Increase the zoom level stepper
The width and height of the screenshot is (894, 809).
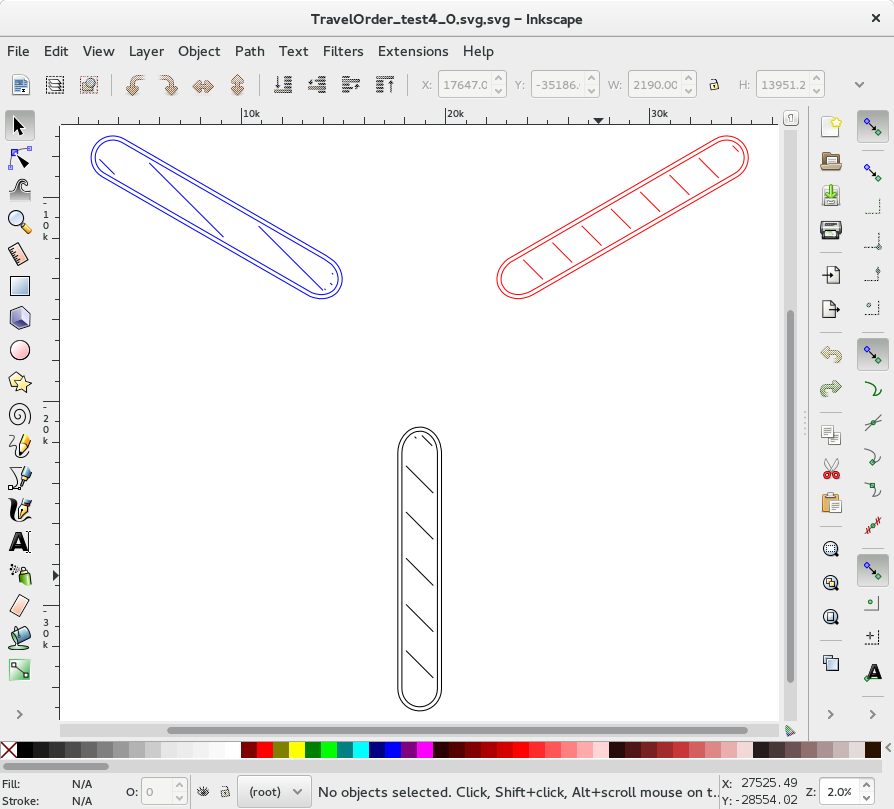coord(867,786)
